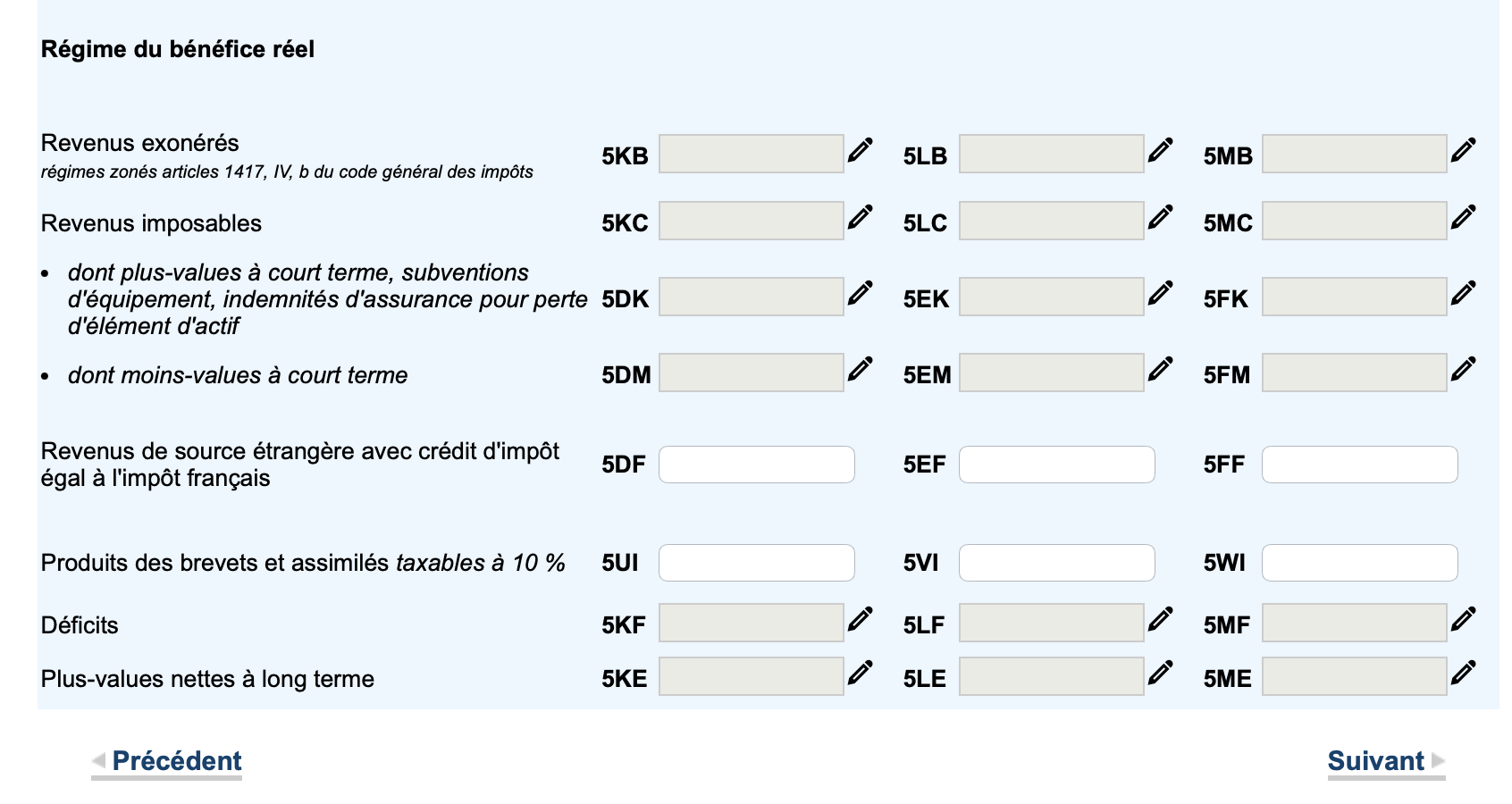Viewport: 1512px width, 804px height.
Task: Edit 5MC with its pencil icon
Action: (x=1463, y=217)
